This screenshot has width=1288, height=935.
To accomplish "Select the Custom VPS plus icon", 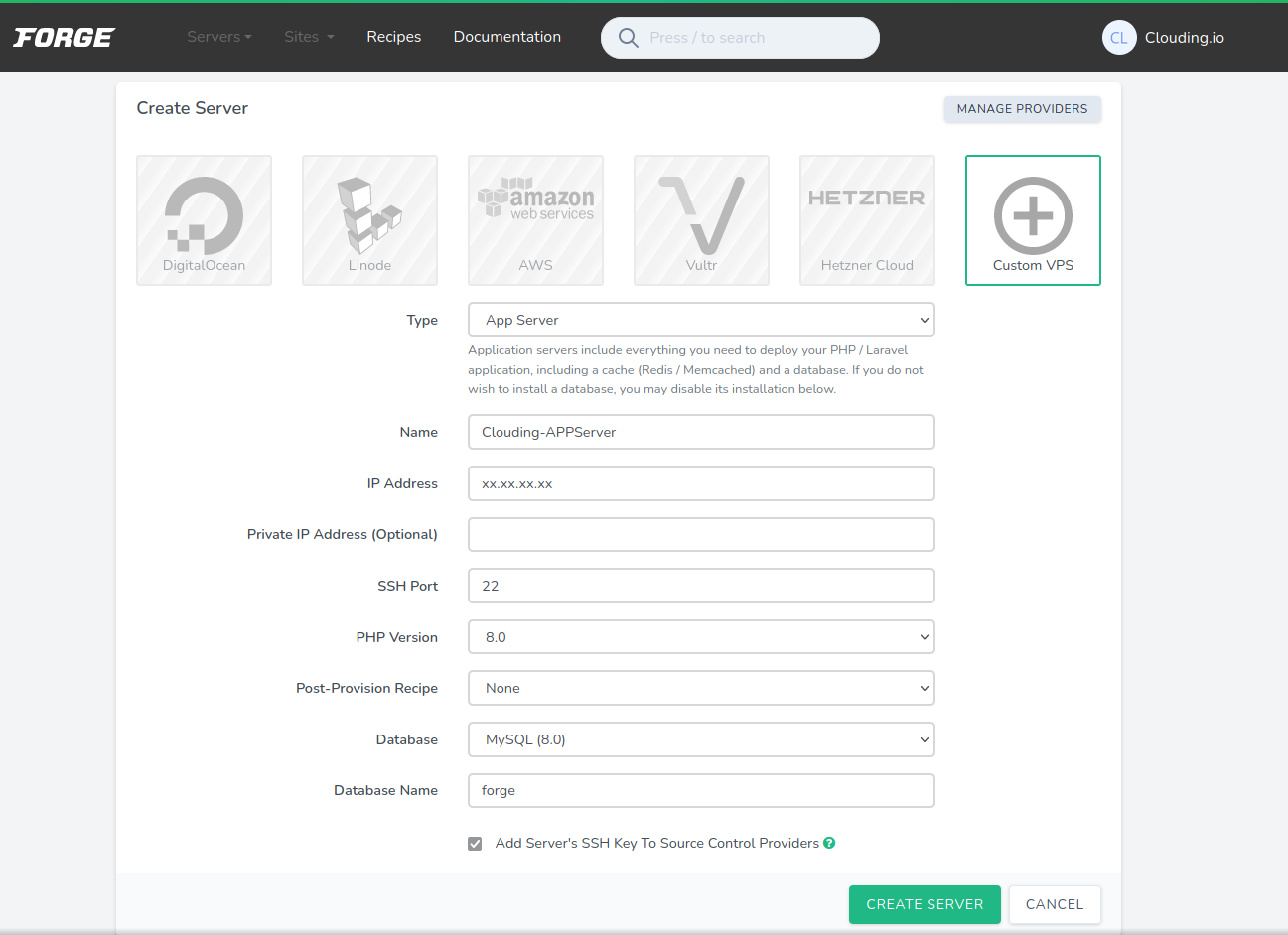I will click(1033, 215).
